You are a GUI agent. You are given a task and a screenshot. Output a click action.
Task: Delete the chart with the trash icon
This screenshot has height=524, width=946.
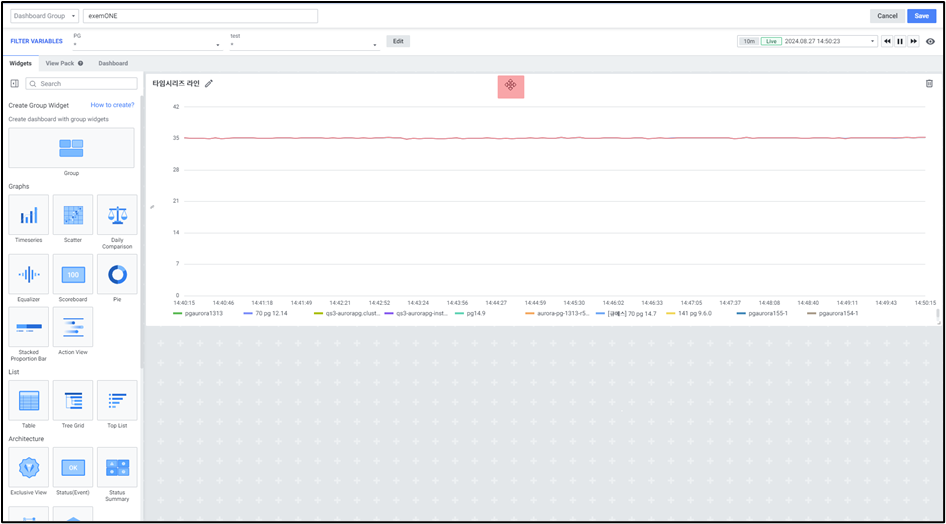(x=929, y=83)
